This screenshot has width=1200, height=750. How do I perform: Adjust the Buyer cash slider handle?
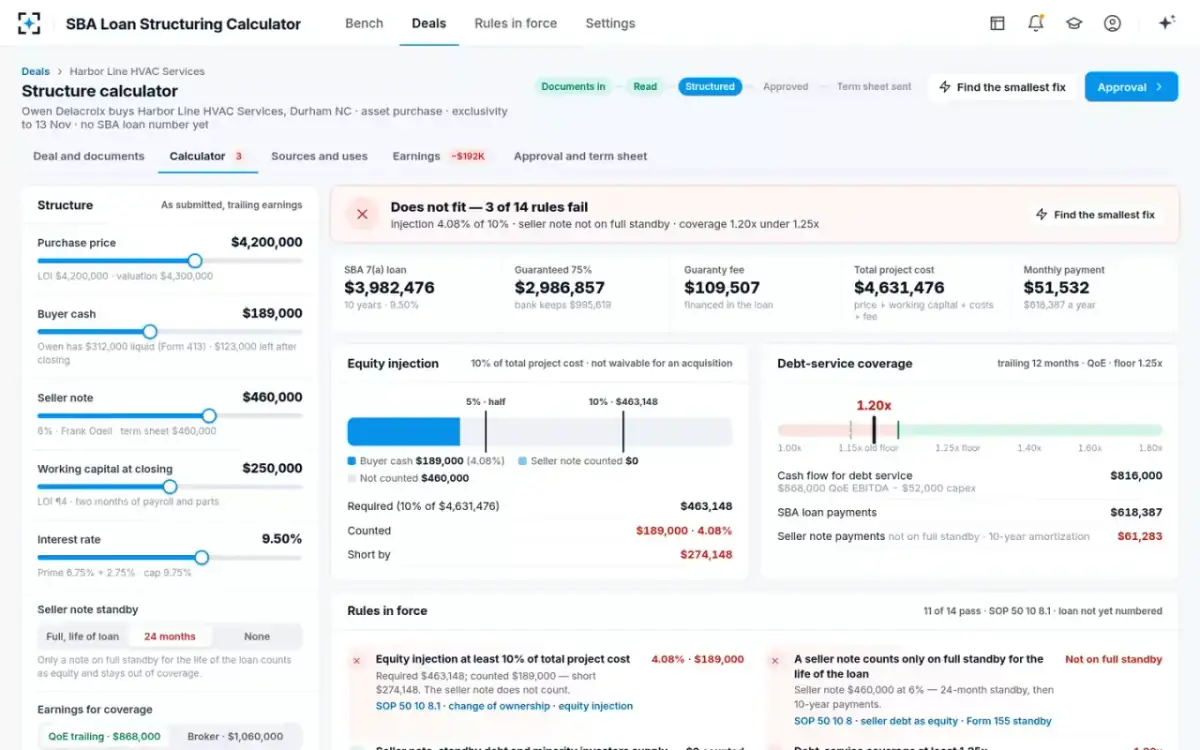tap(150, 331)
